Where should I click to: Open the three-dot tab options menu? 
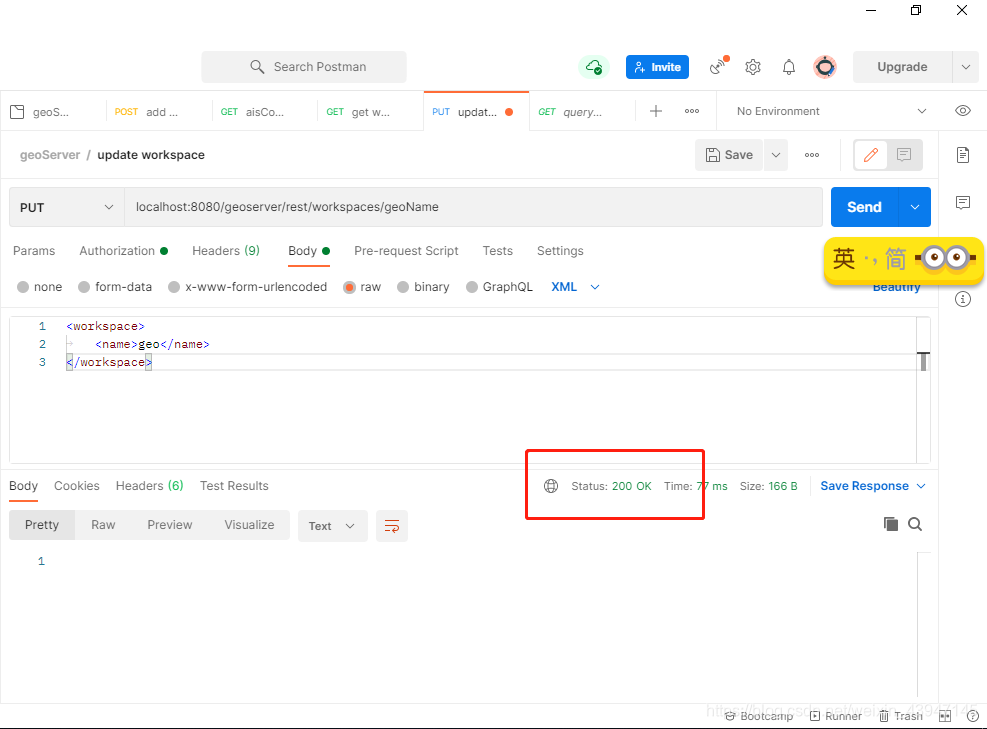692,111
